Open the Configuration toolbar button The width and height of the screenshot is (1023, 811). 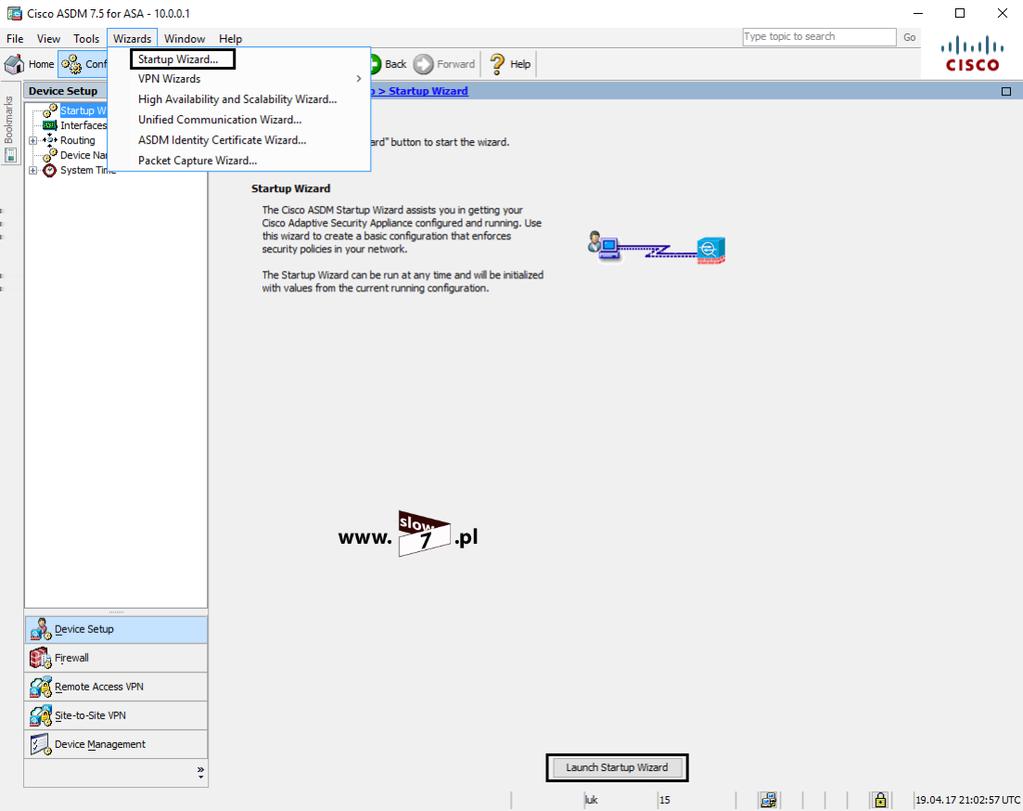[x=84, y=64]
